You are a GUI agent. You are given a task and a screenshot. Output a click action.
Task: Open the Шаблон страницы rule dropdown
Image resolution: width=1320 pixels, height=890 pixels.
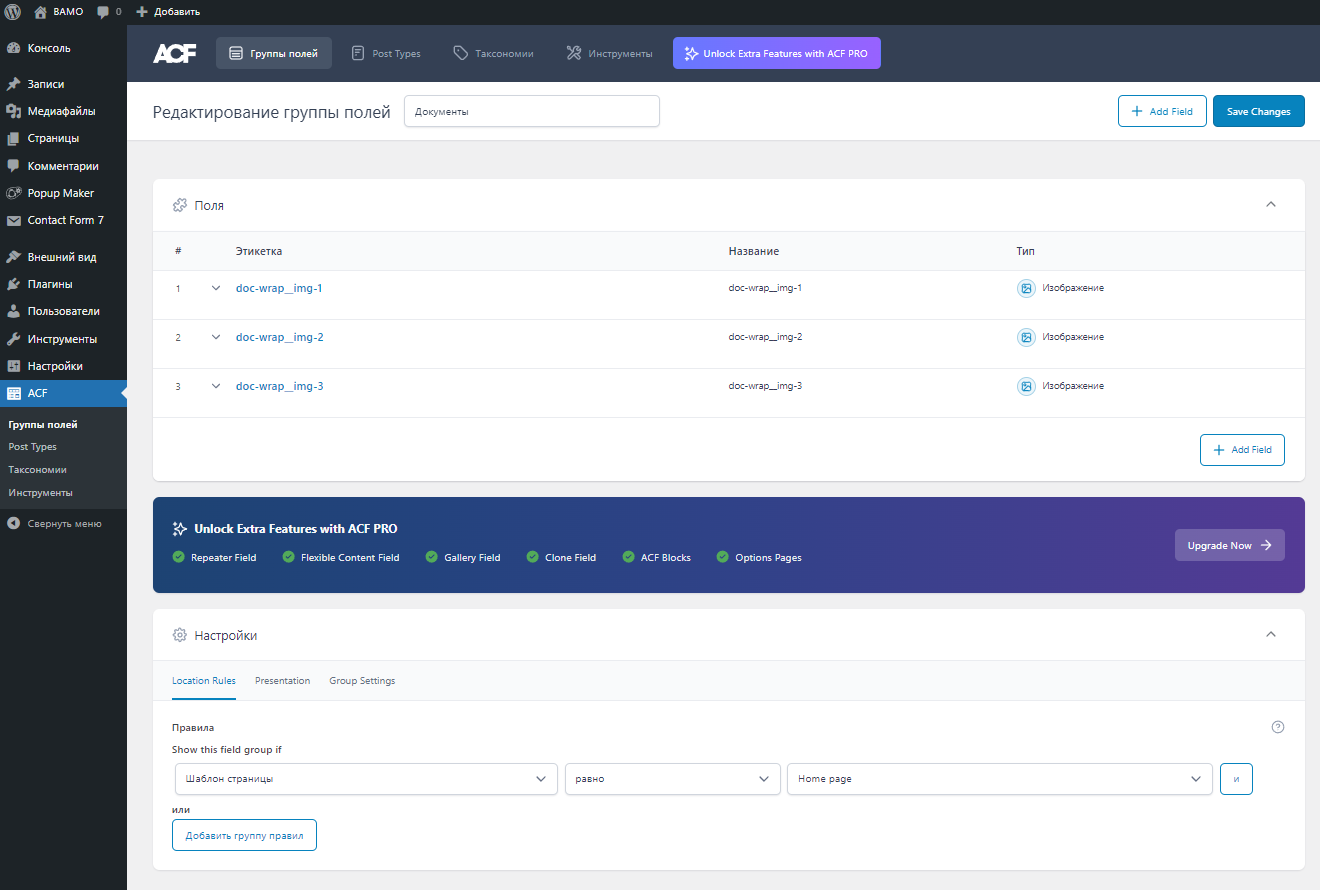[365, 779]
